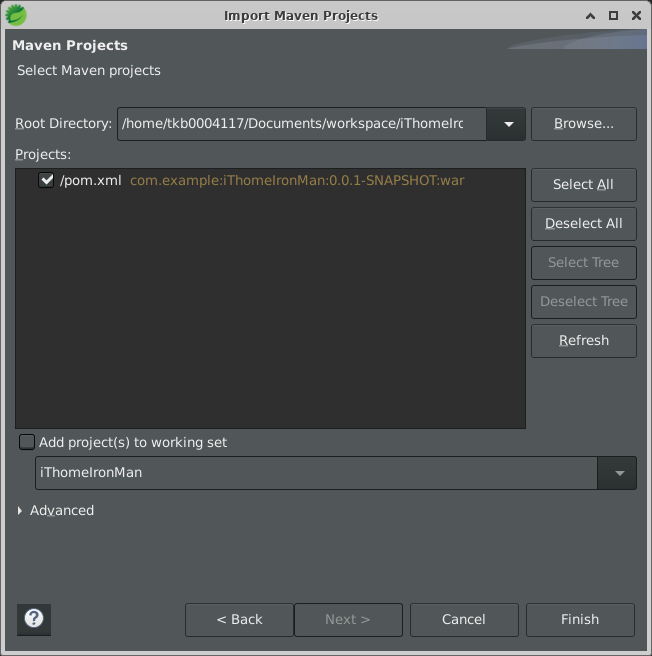Image resolution: width=652 pixels, height=656 pixels.
Task: Click com.example:iThomeIronMan:0.0.1-SNAPSHOT:war text
Action: pos(297,181)
